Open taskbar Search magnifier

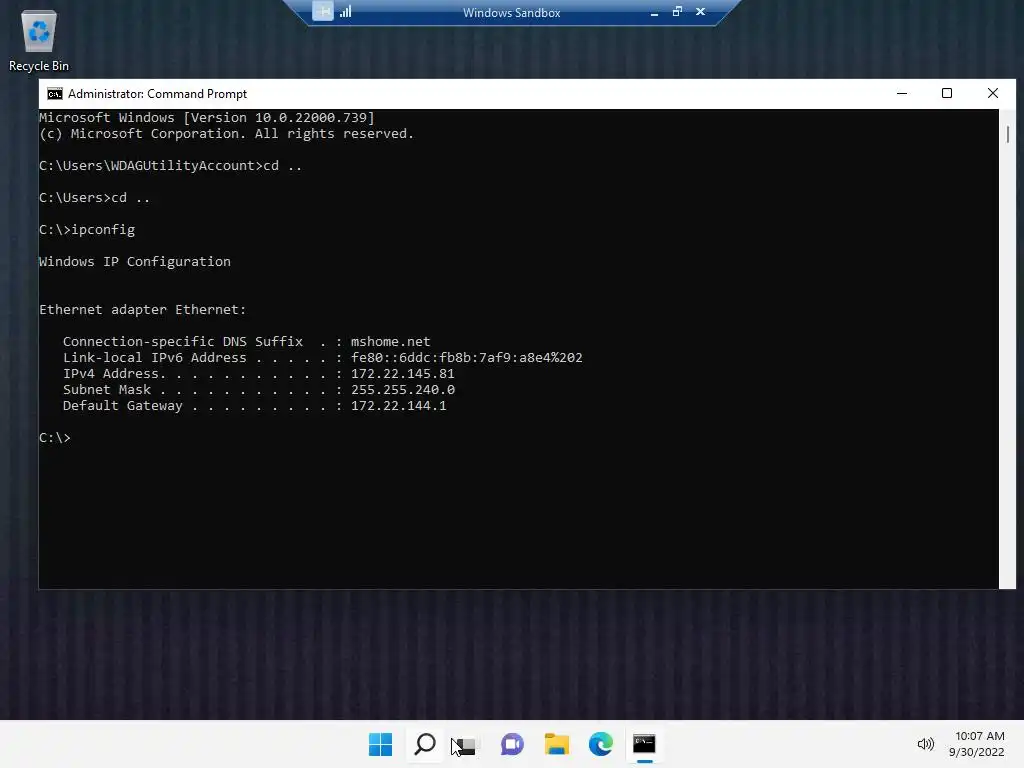[425, 744]
